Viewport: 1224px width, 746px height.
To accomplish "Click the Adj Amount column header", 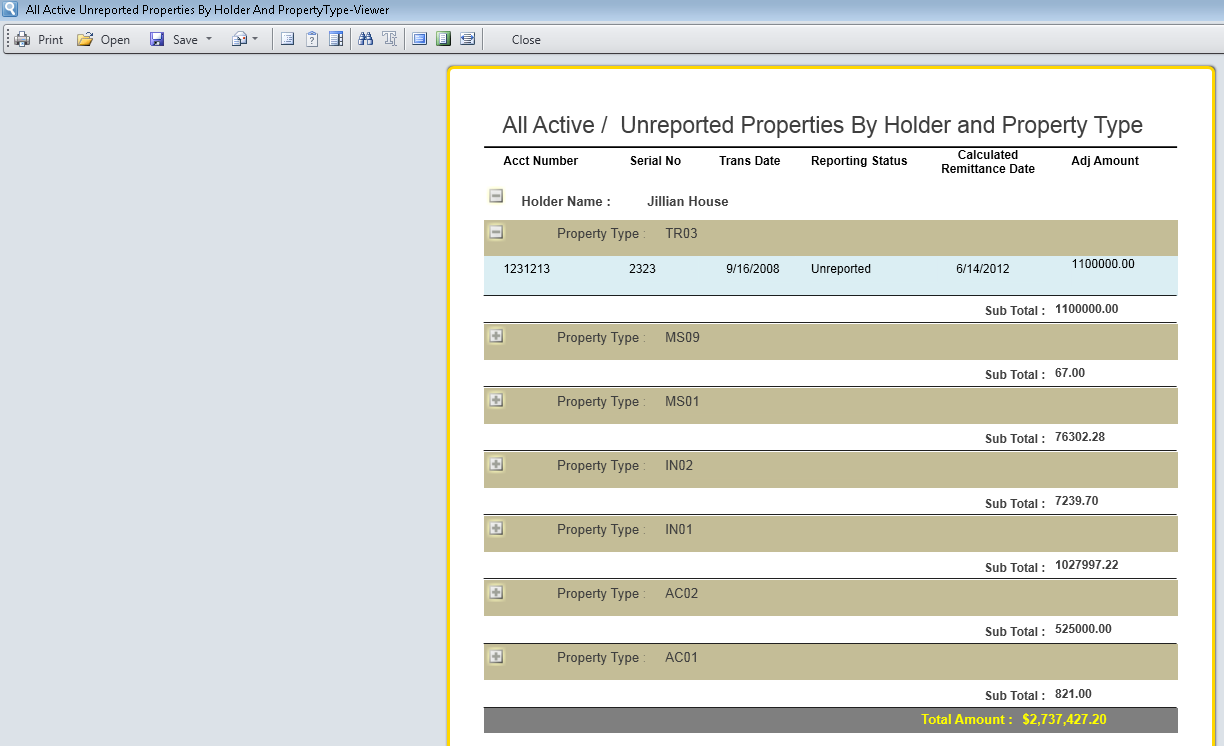I will point(1105,161).
